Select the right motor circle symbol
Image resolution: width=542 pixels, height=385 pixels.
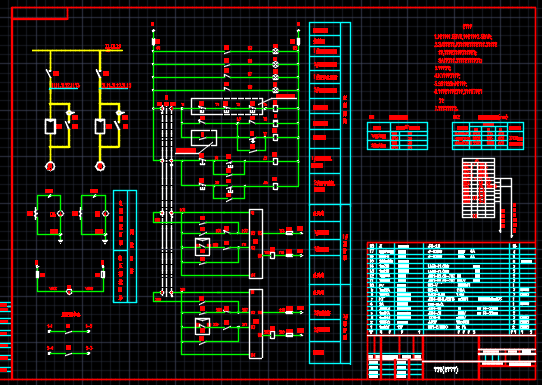(x=100, y=167)
